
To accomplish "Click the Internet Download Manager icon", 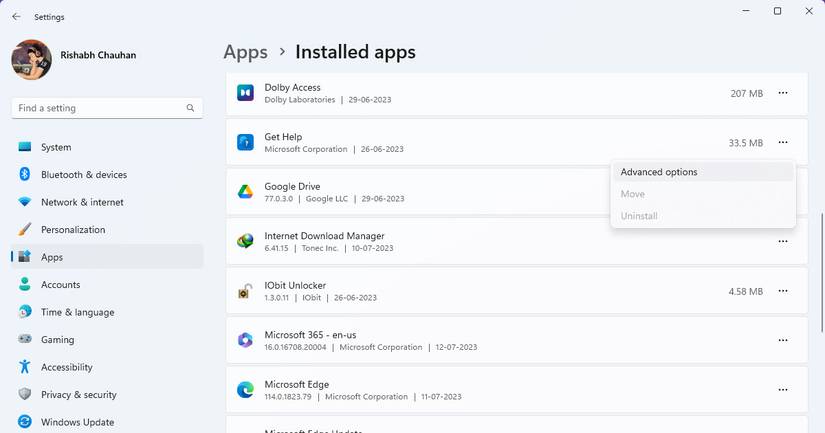I will coord(245,241).
